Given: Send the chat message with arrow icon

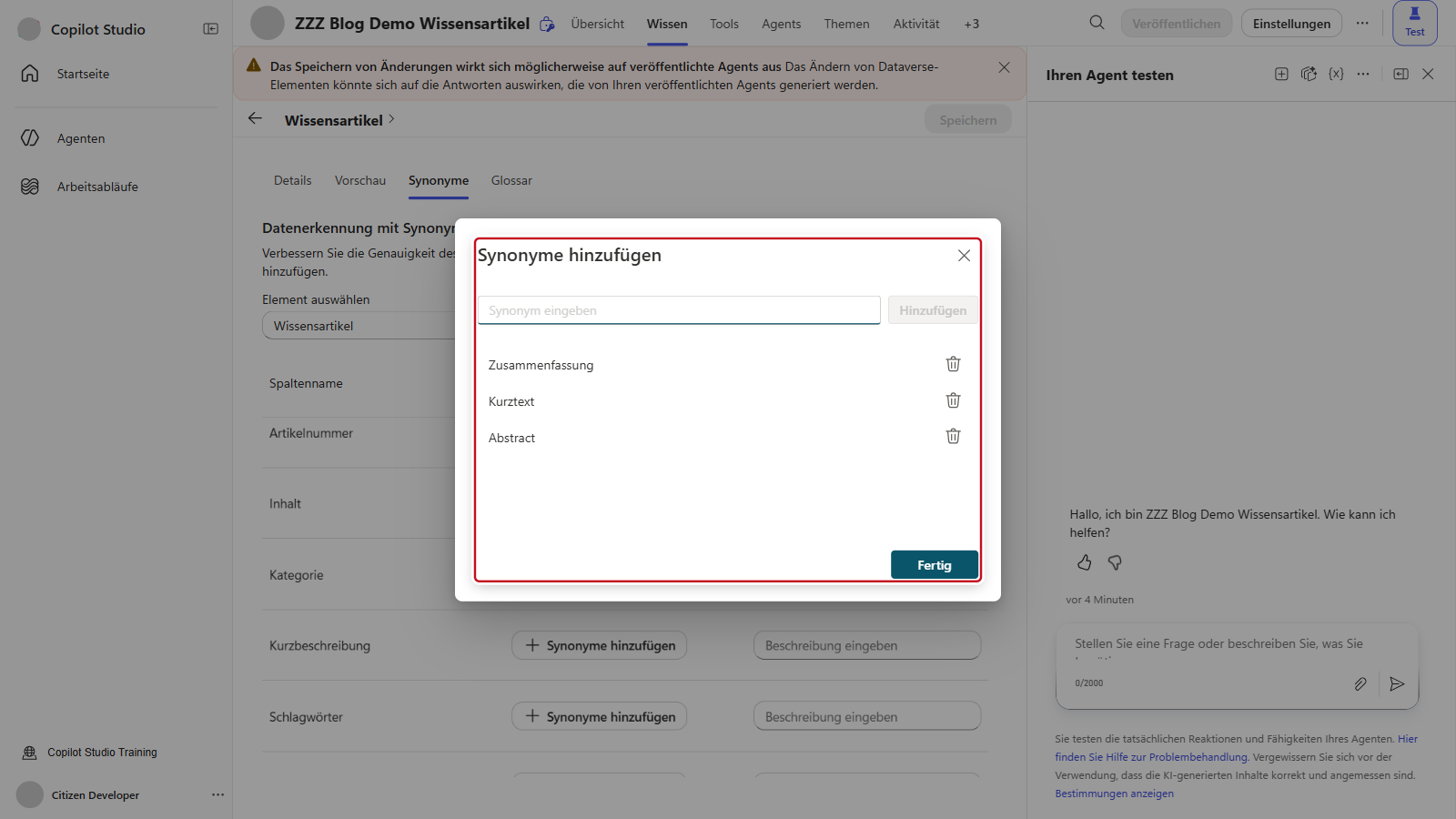Looking at the screenshot, I should (1397, 683).
